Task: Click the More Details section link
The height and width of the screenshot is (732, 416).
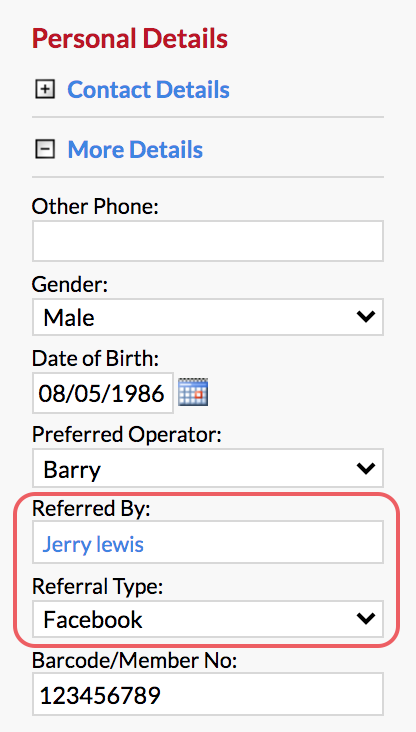Action: [135, 149]
